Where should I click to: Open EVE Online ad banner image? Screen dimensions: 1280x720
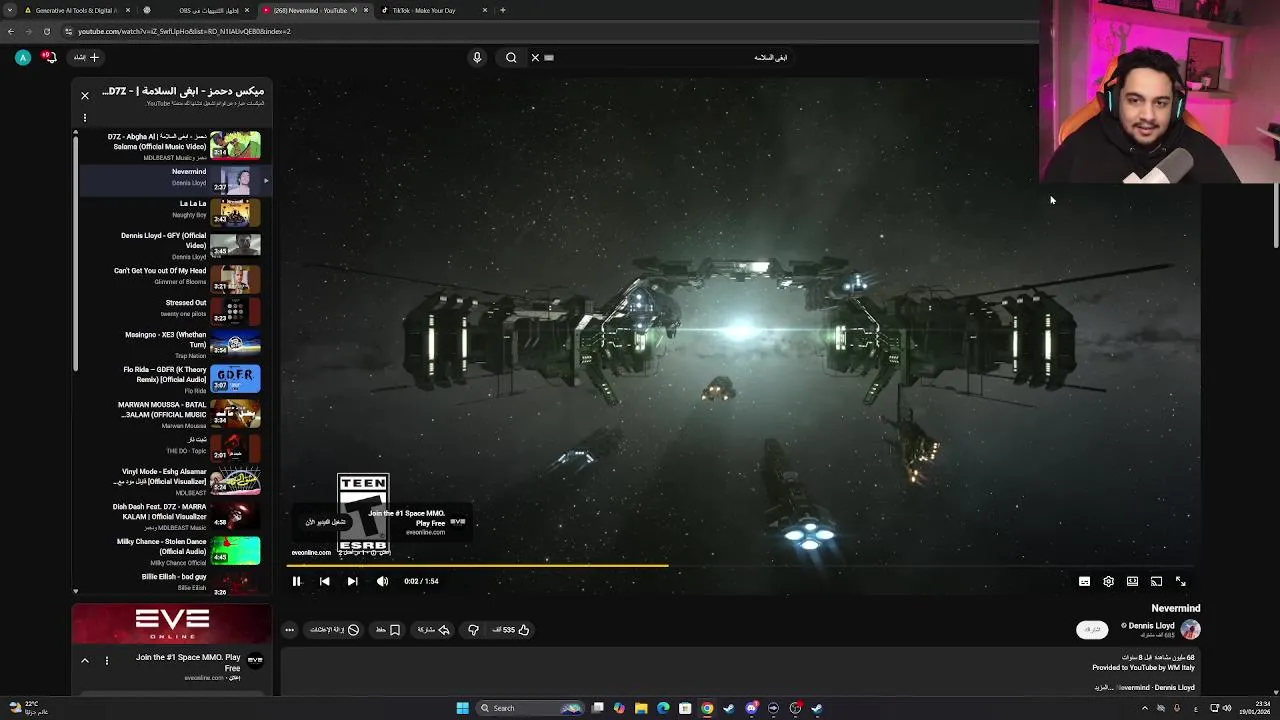(171, 624)
